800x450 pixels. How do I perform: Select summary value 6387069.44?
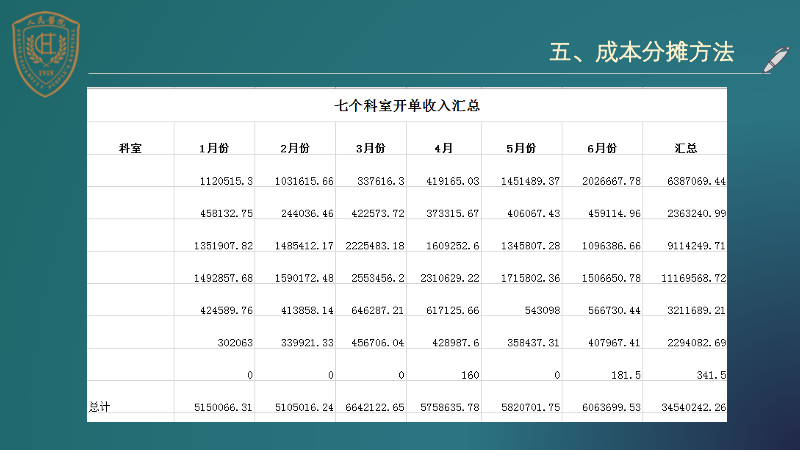[x=696, y=181]
